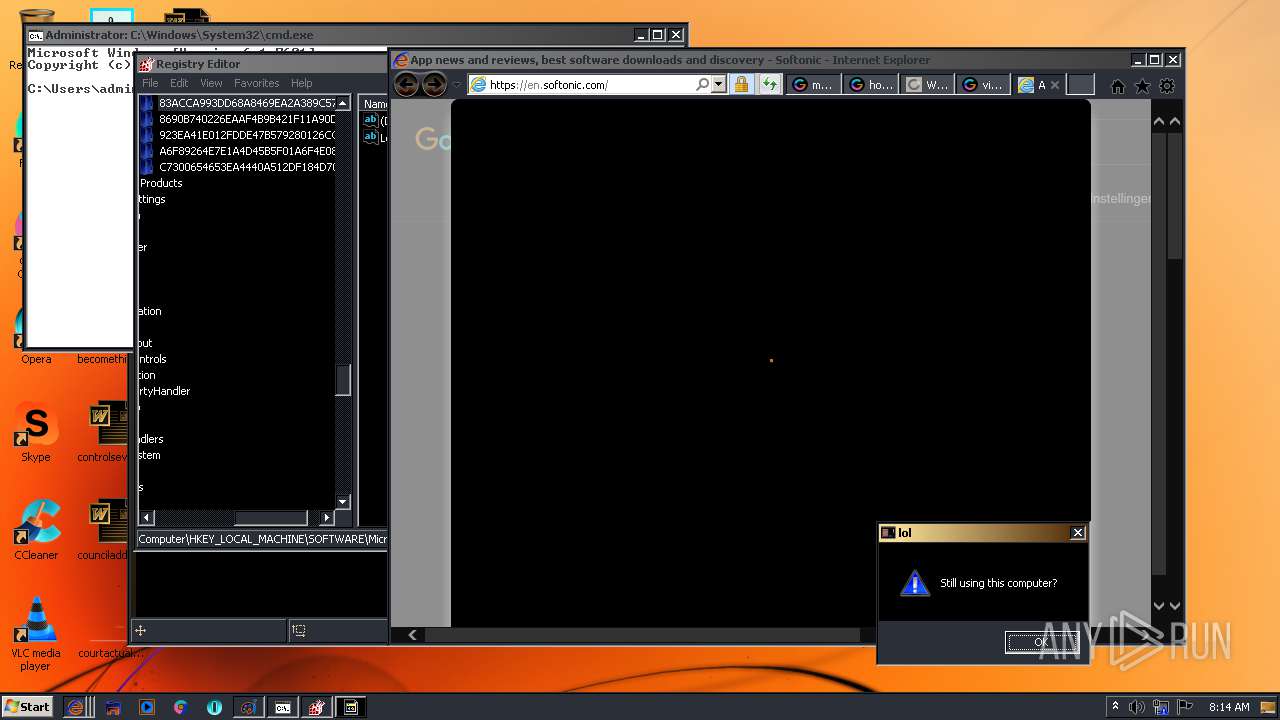Go back in Internet Explorer

pyautogui.click(x=406, y=85)
